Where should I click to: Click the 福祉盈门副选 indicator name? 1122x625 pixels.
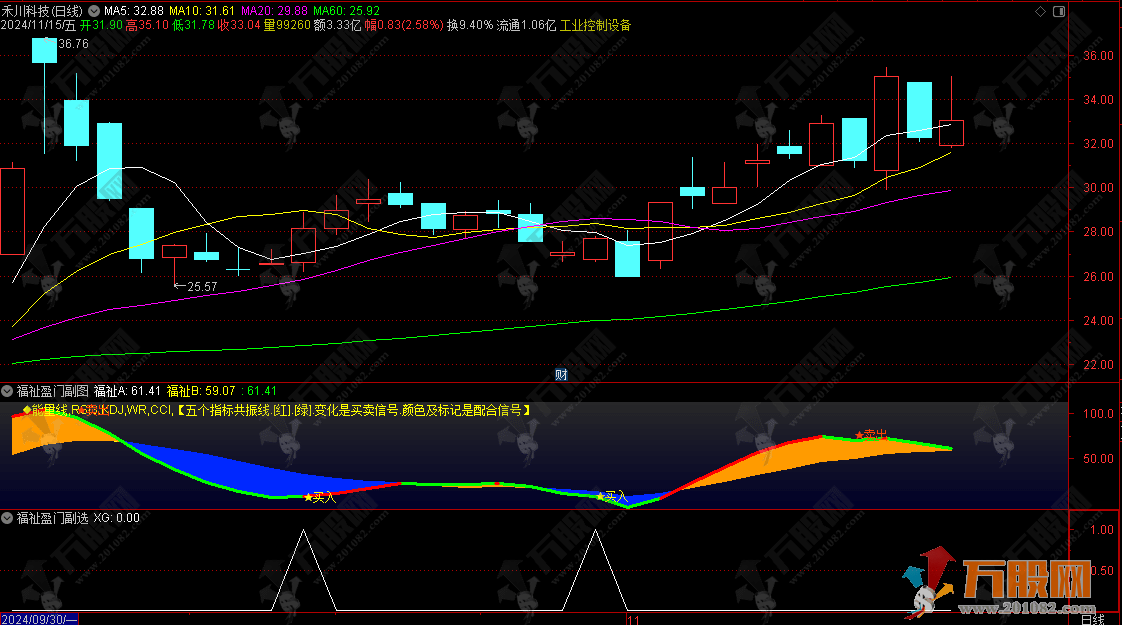52,518
